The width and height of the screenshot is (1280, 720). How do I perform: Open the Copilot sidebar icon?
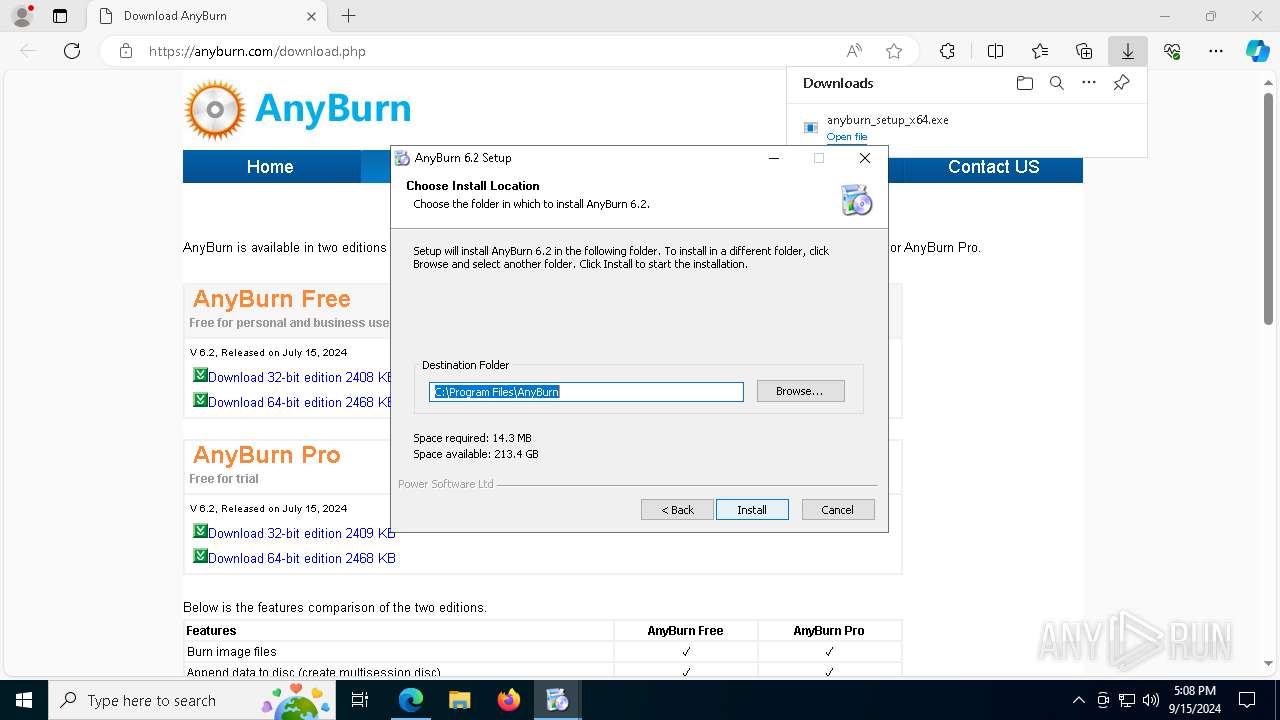1257,51
